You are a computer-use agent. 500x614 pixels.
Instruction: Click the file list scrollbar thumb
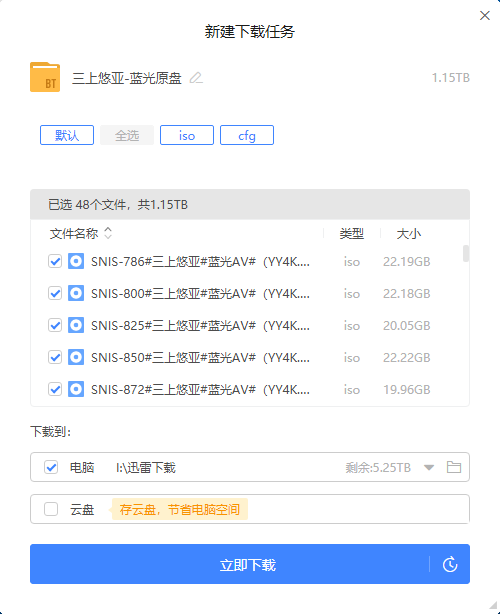pos(466,253)
